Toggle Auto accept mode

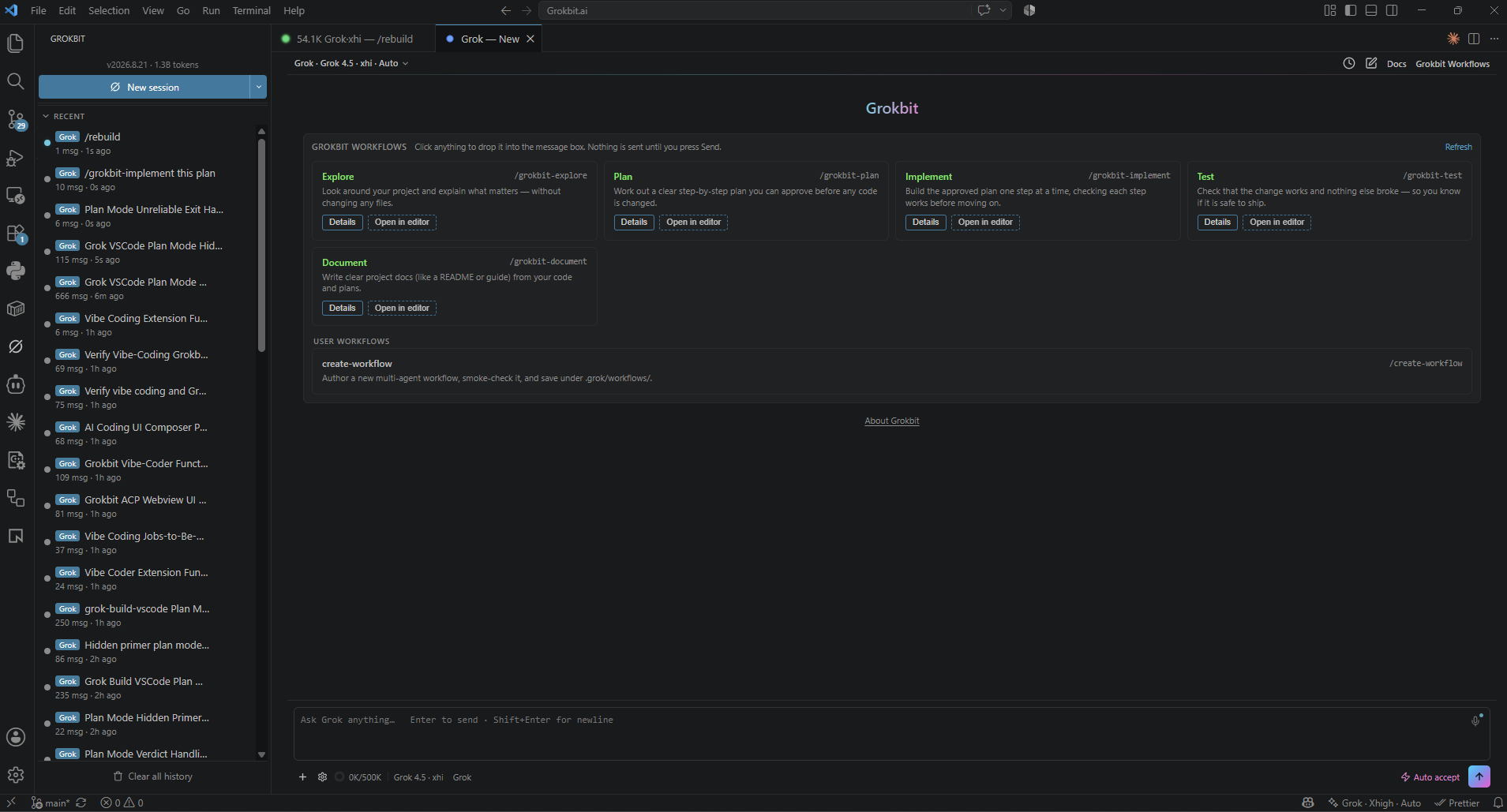pyautogui.click(x=1430, y=777)
